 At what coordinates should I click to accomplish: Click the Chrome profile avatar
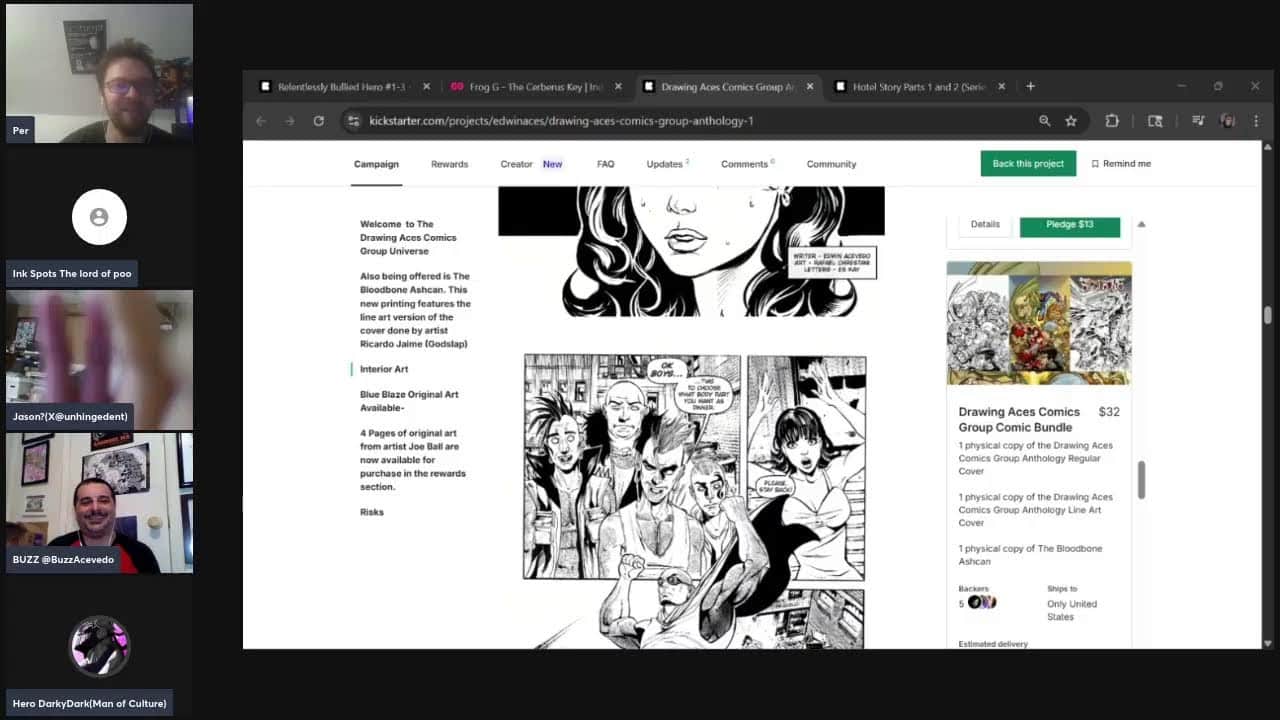[x=1227, y=121]
